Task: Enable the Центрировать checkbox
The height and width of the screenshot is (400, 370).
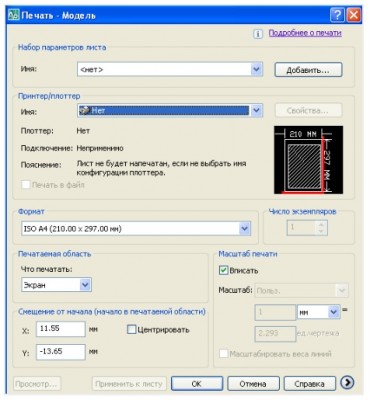Action: coord(132,330)
